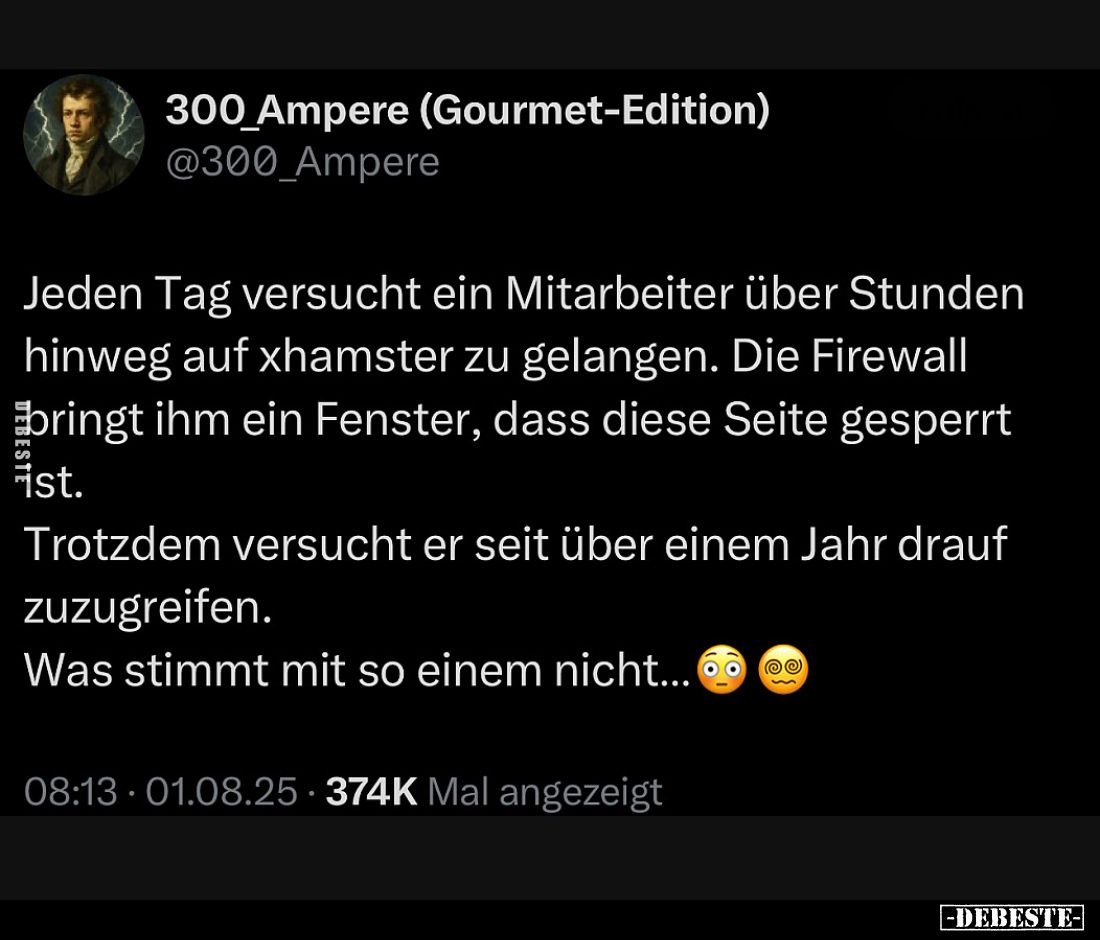Viewport: 1100px width, 940px height.
Task: Open the 08:13 timestamp
Action: click(70, 792)
